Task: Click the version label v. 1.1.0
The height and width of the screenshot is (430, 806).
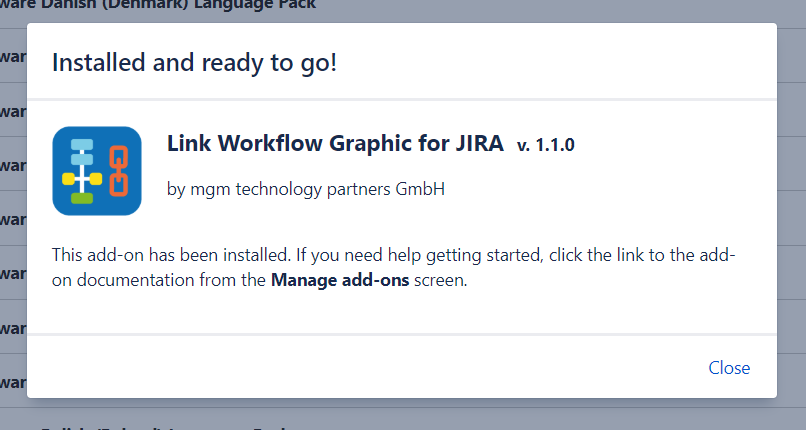Action: point(546,146)
